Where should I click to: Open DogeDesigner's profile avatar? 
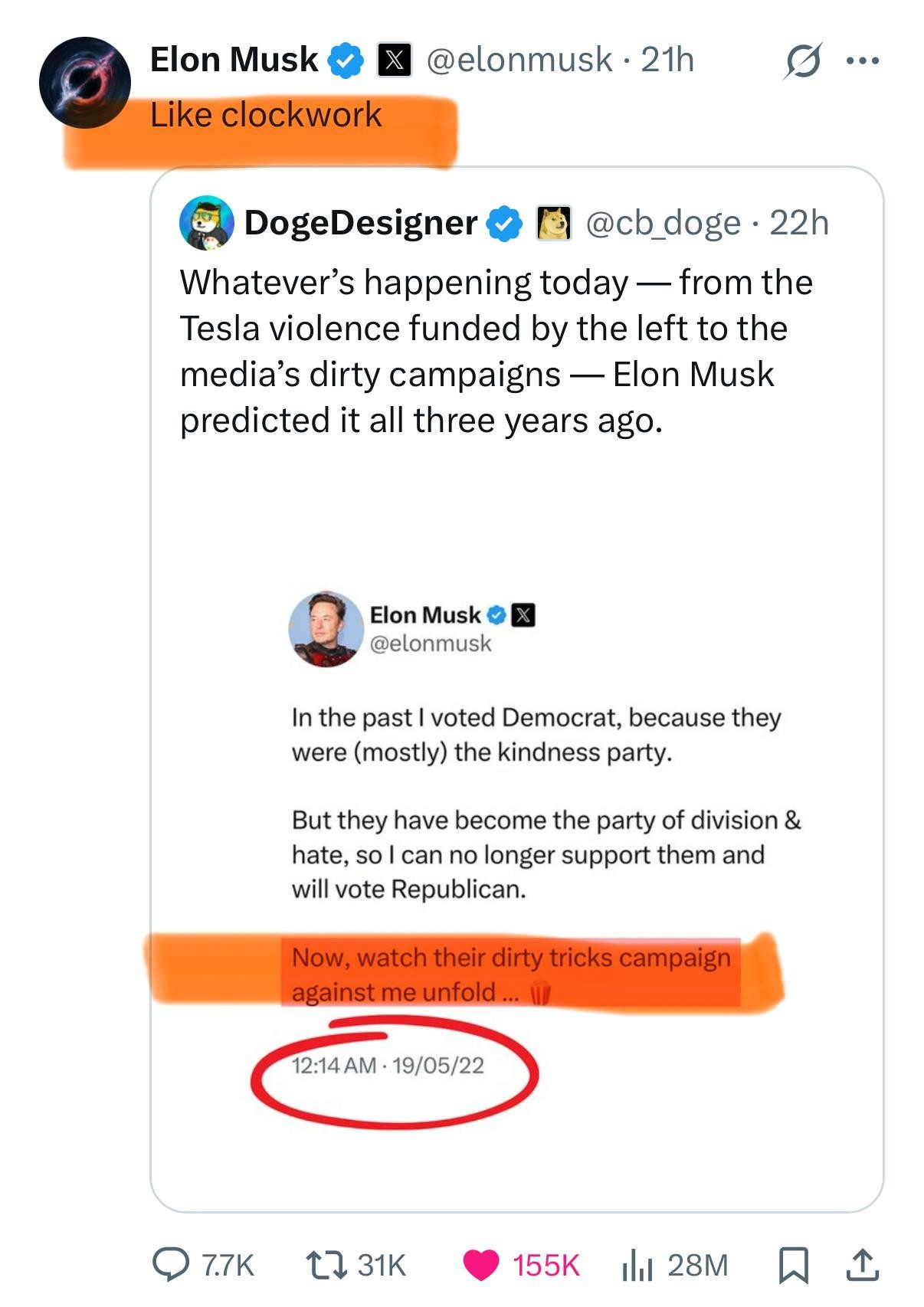pyautogui.click(x=206, y=223)
